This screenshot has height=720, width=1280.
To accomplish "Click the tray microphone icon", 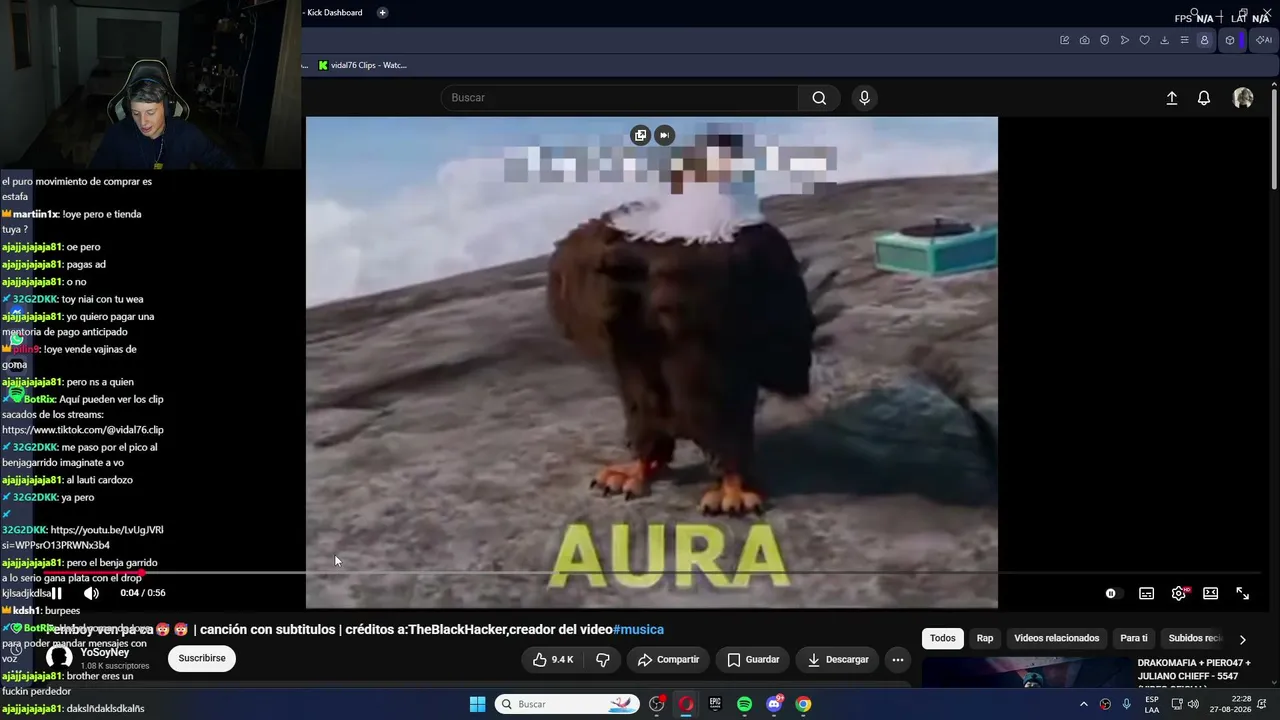I will coord(1127,704).
